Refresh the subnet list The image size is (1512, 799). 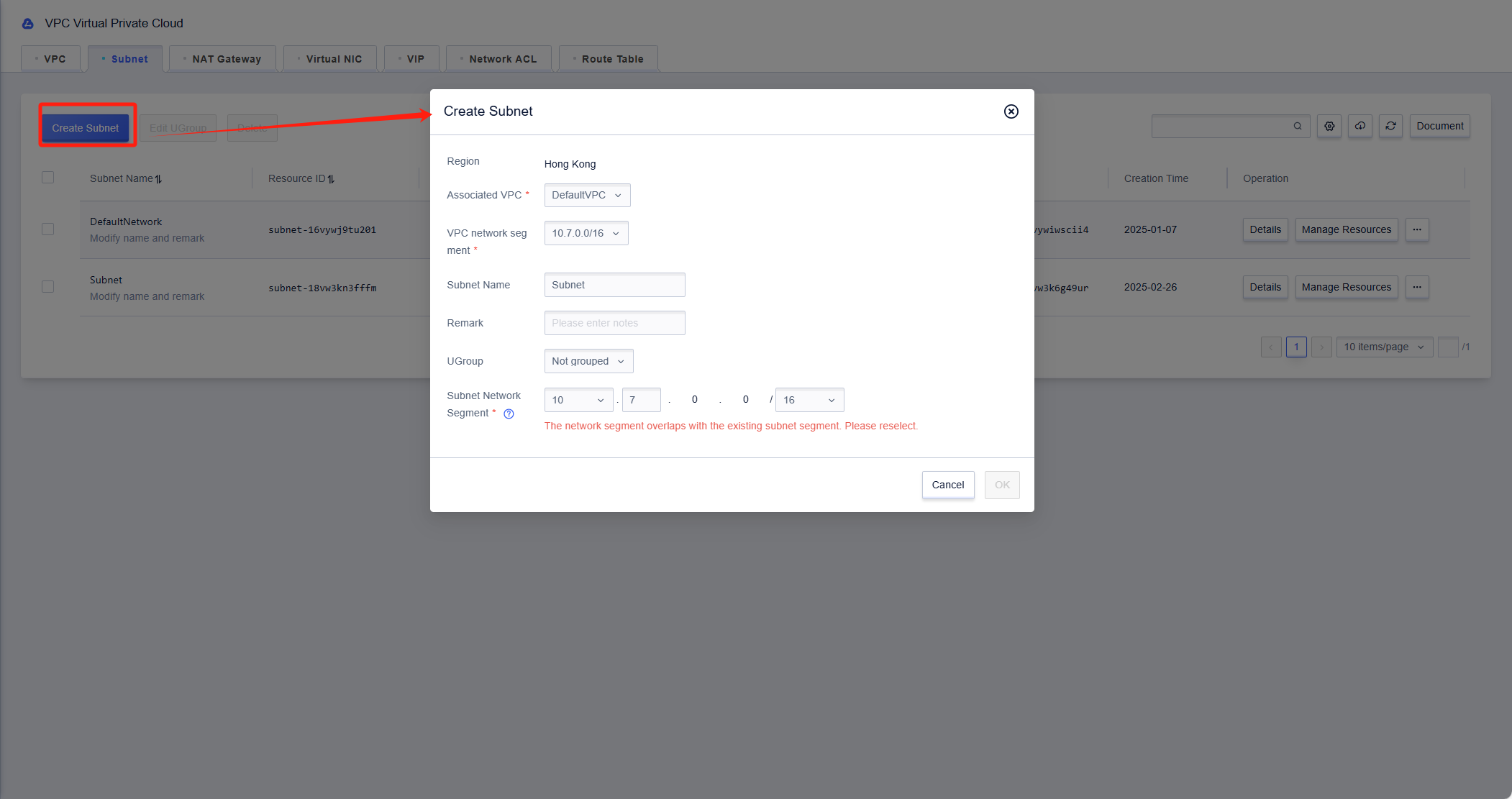[1391, 127]
